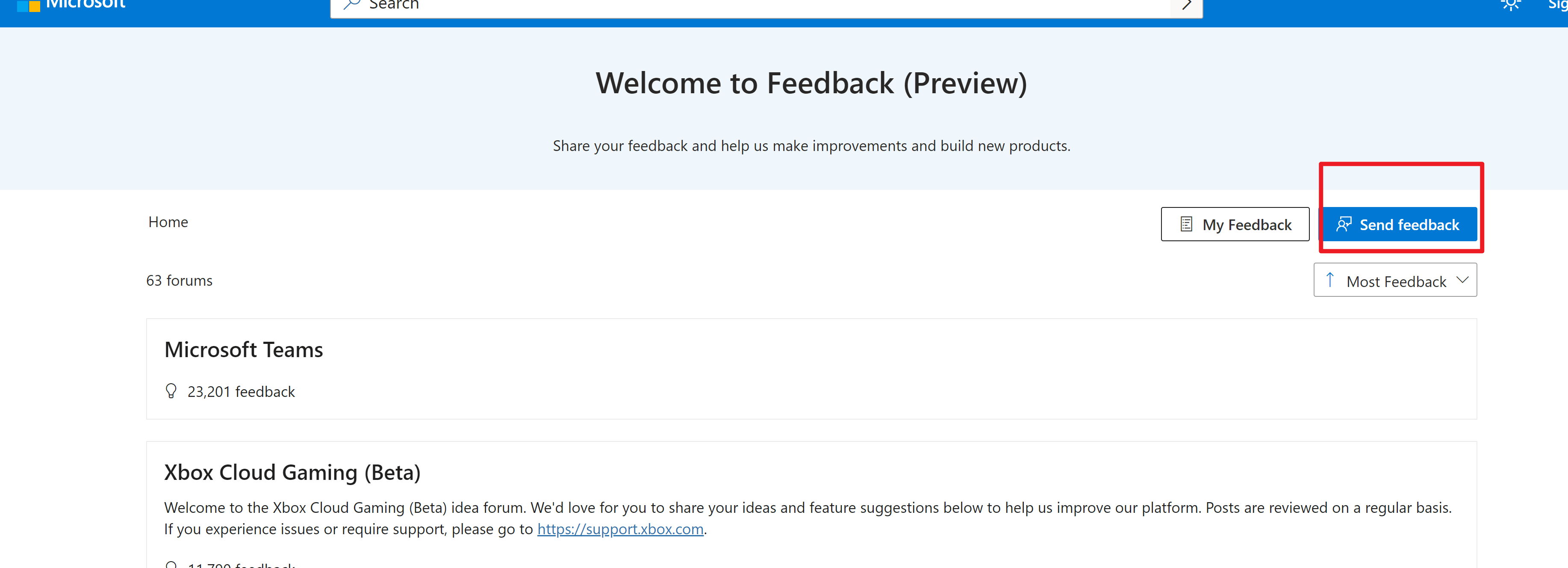The height and width of the screenshot is (568, 1568).
Task: Open the Xbox Cloud Gaming (Beta) forum
Action: (292, 473)
